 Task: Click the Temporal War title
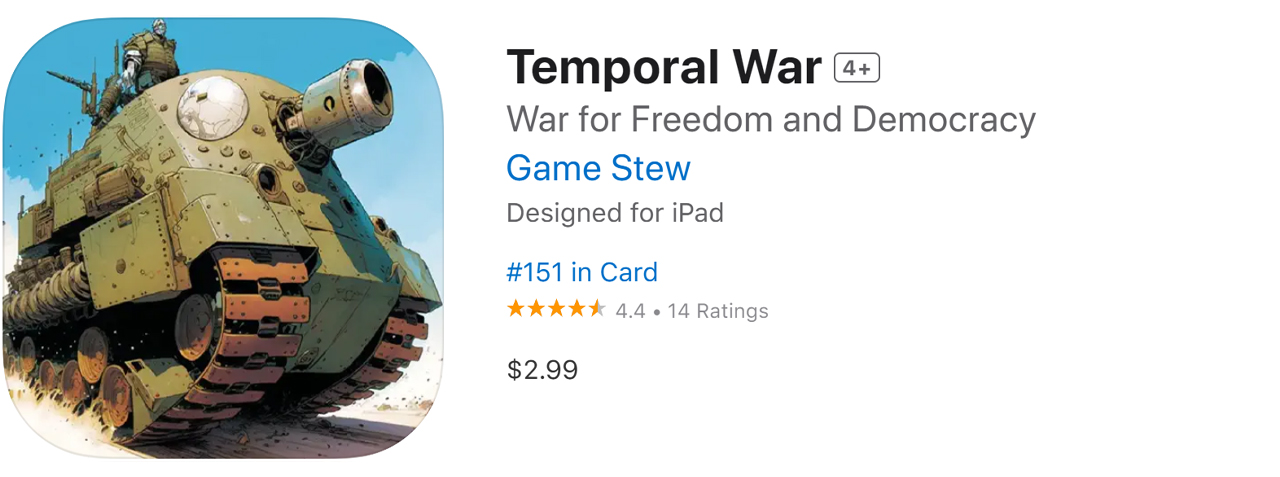click(665, 68)
